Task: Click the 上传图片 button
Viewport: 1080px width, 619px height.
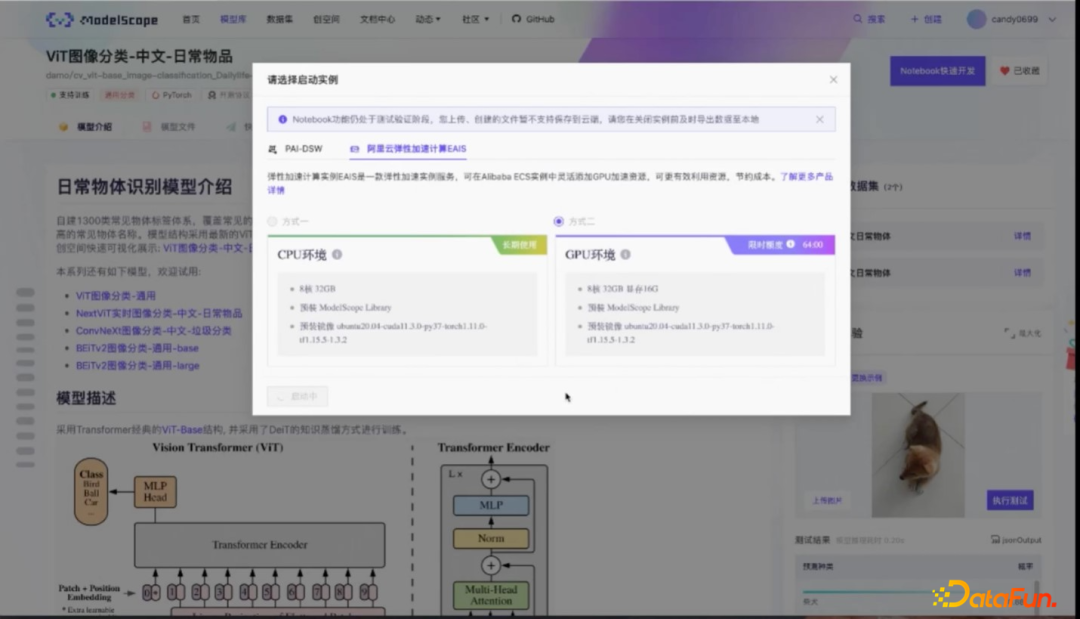Action: click(827, 501)
